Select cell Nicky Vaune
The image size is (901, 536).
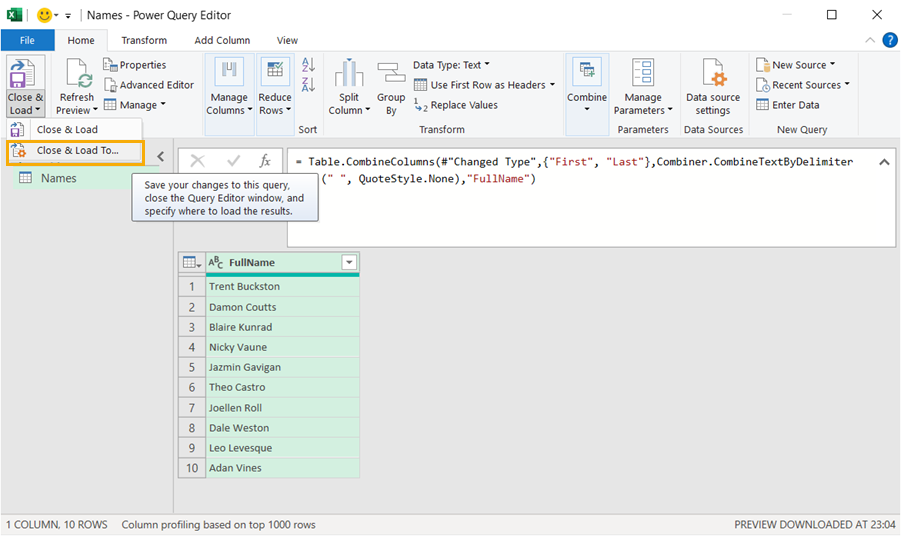(283, 347)
